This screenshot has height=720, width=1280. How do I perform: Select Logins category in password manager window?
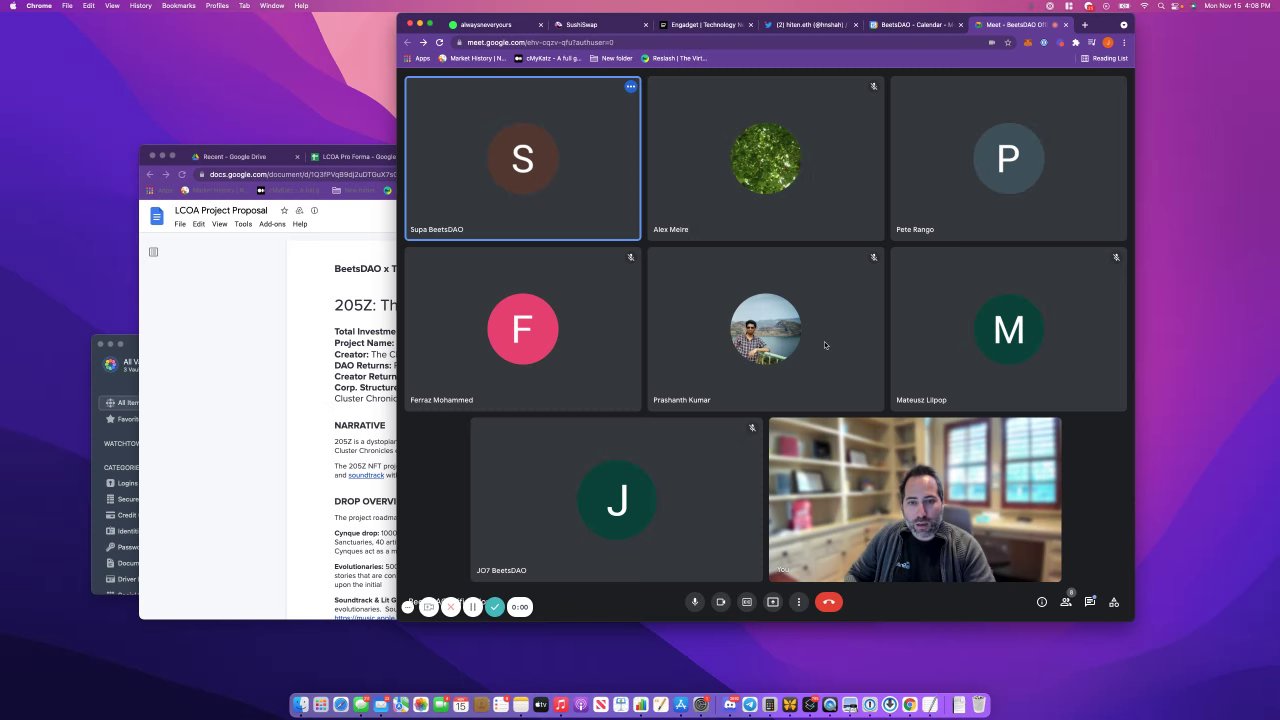point(122,483)
